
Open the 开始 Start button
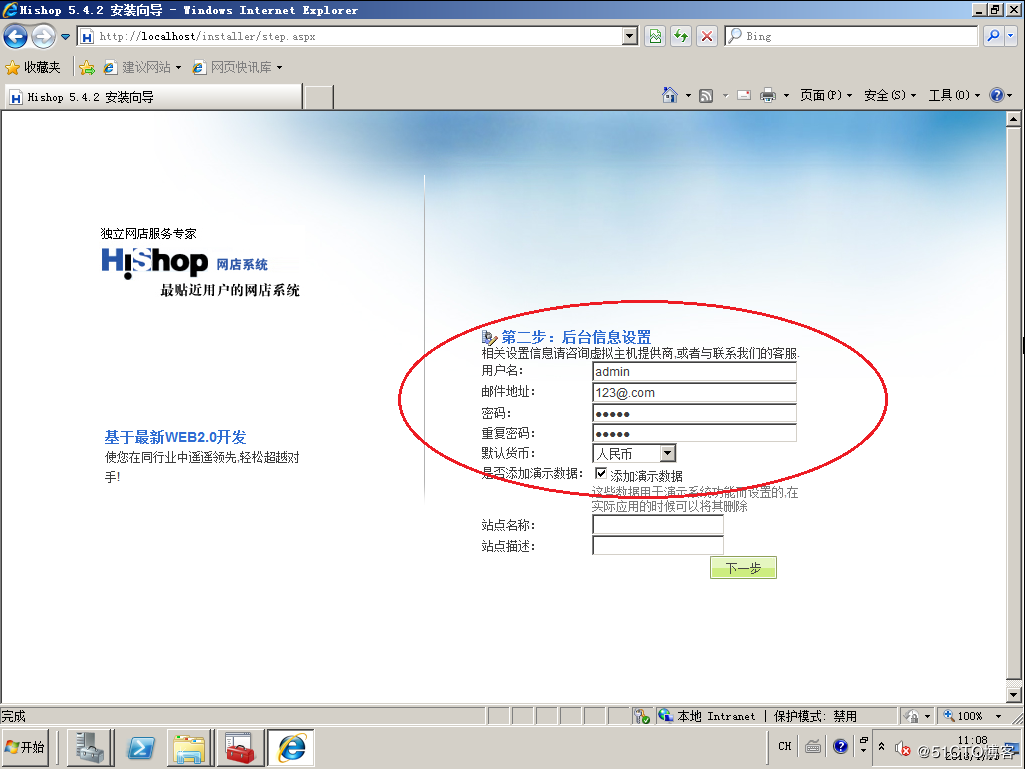[x=26, y=747]
